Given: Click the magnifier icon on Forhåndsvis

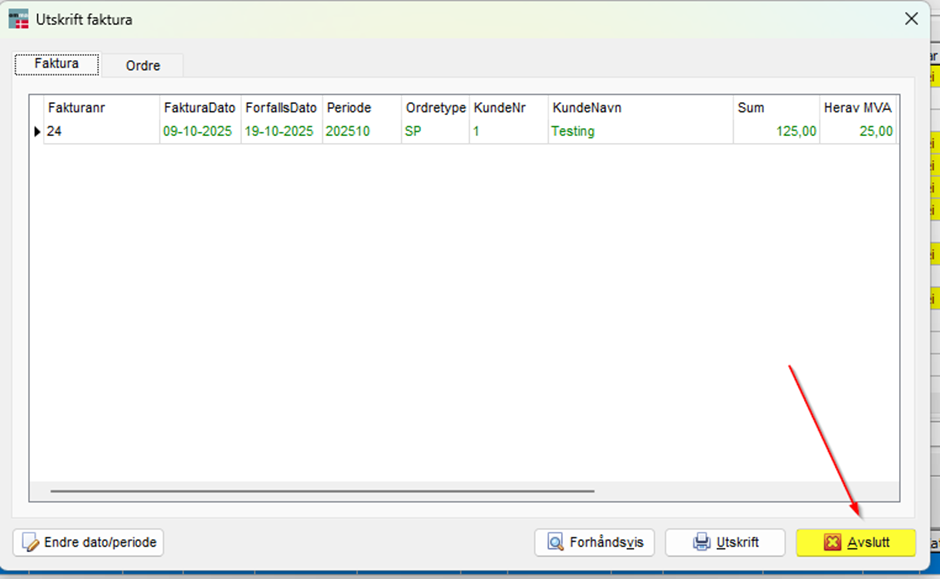Looking at the screenshot, I should point(554,543).
